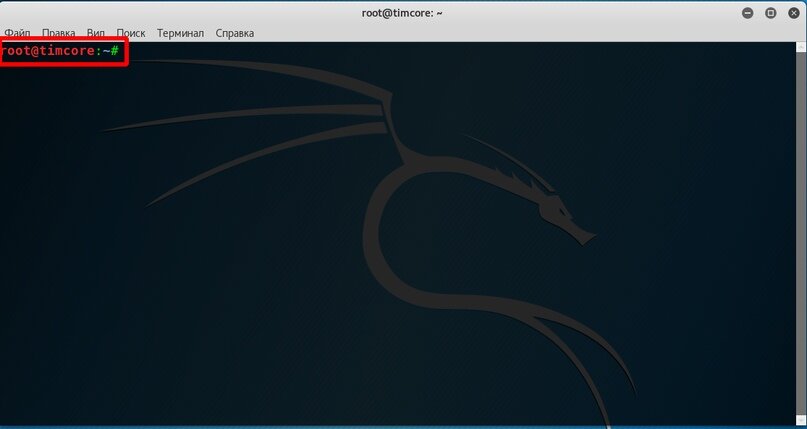Image resolution: width=807 pixels, height=429 pixels.
Task: Click the terminal vertical scrollbar
Action: (x=801, y=234)
